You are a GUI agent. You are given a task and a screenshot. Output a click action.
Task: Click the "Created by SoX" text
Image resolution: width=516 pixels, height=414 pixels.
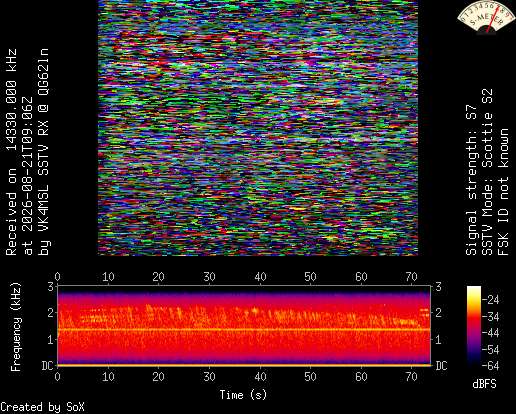tap(42, 407)
